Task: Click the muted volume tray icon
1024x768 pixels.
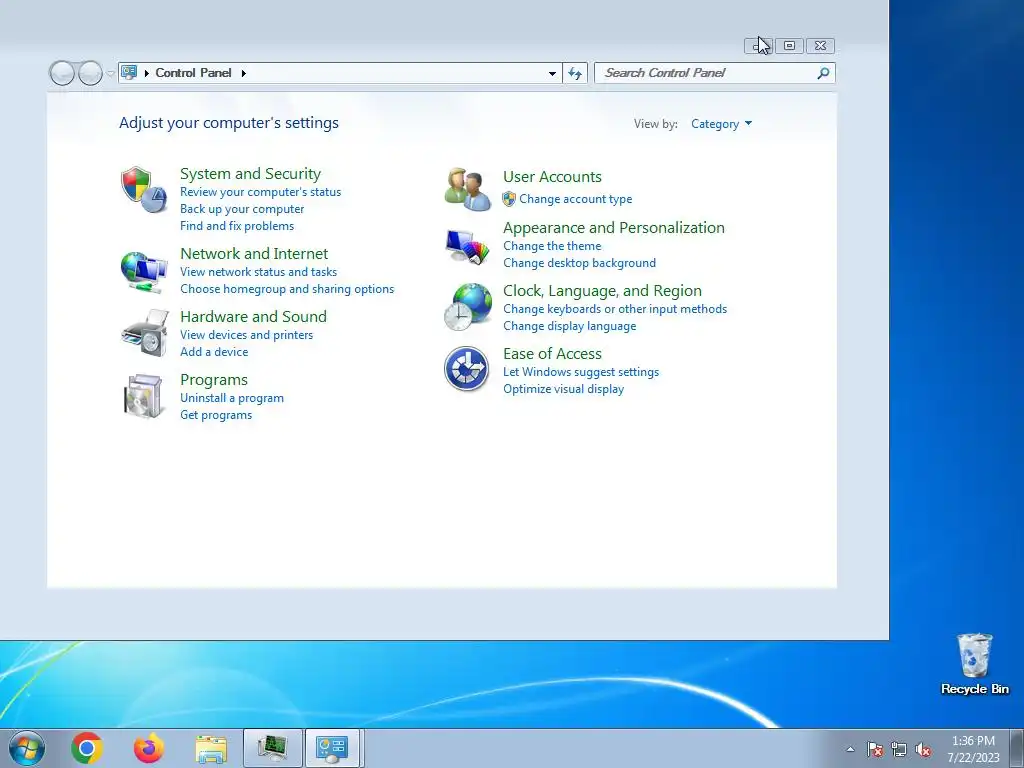Action: [x=923, y=749]
